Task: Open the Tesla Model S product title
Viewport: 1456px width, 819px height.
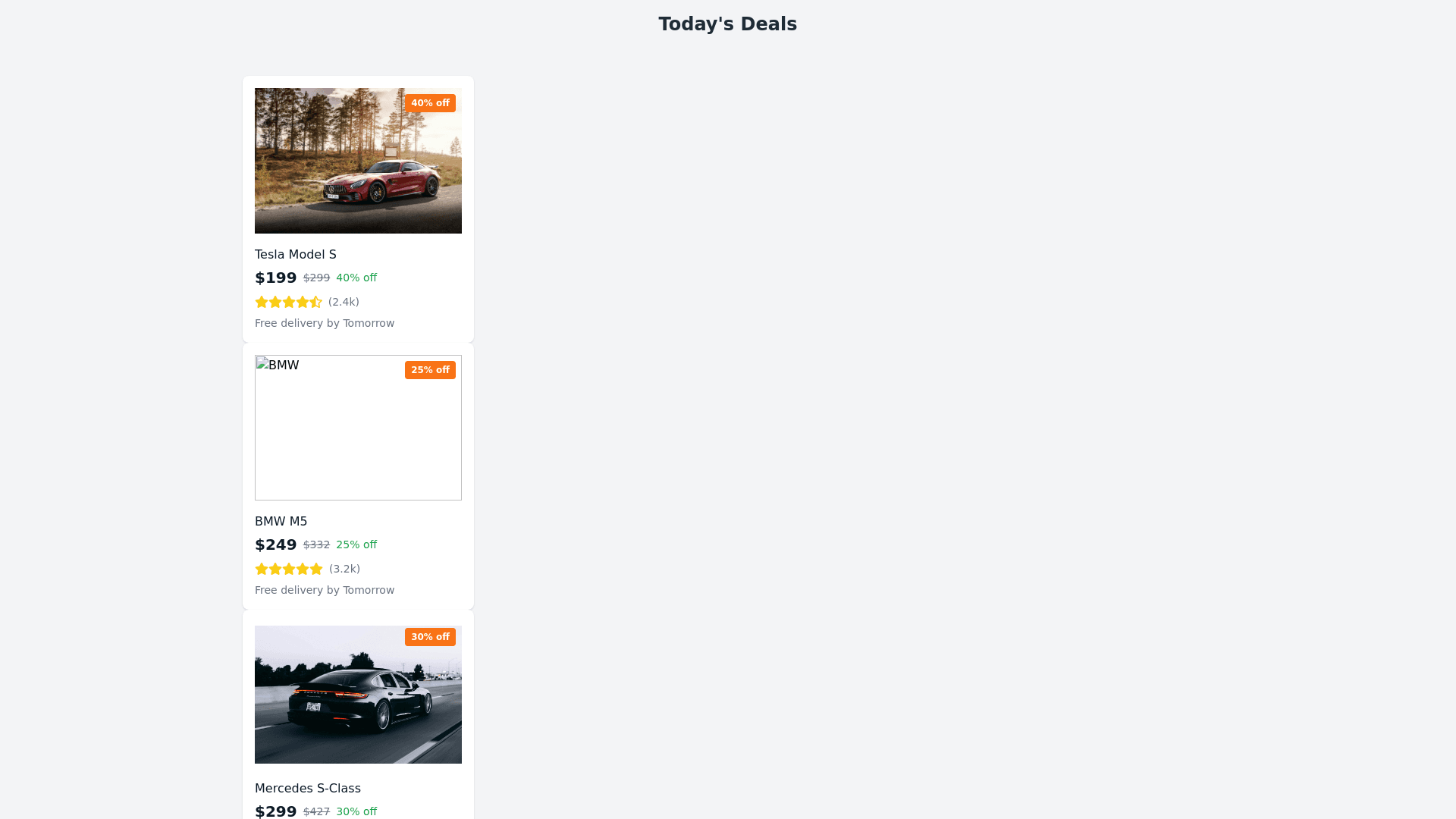Action: (296, 255)
